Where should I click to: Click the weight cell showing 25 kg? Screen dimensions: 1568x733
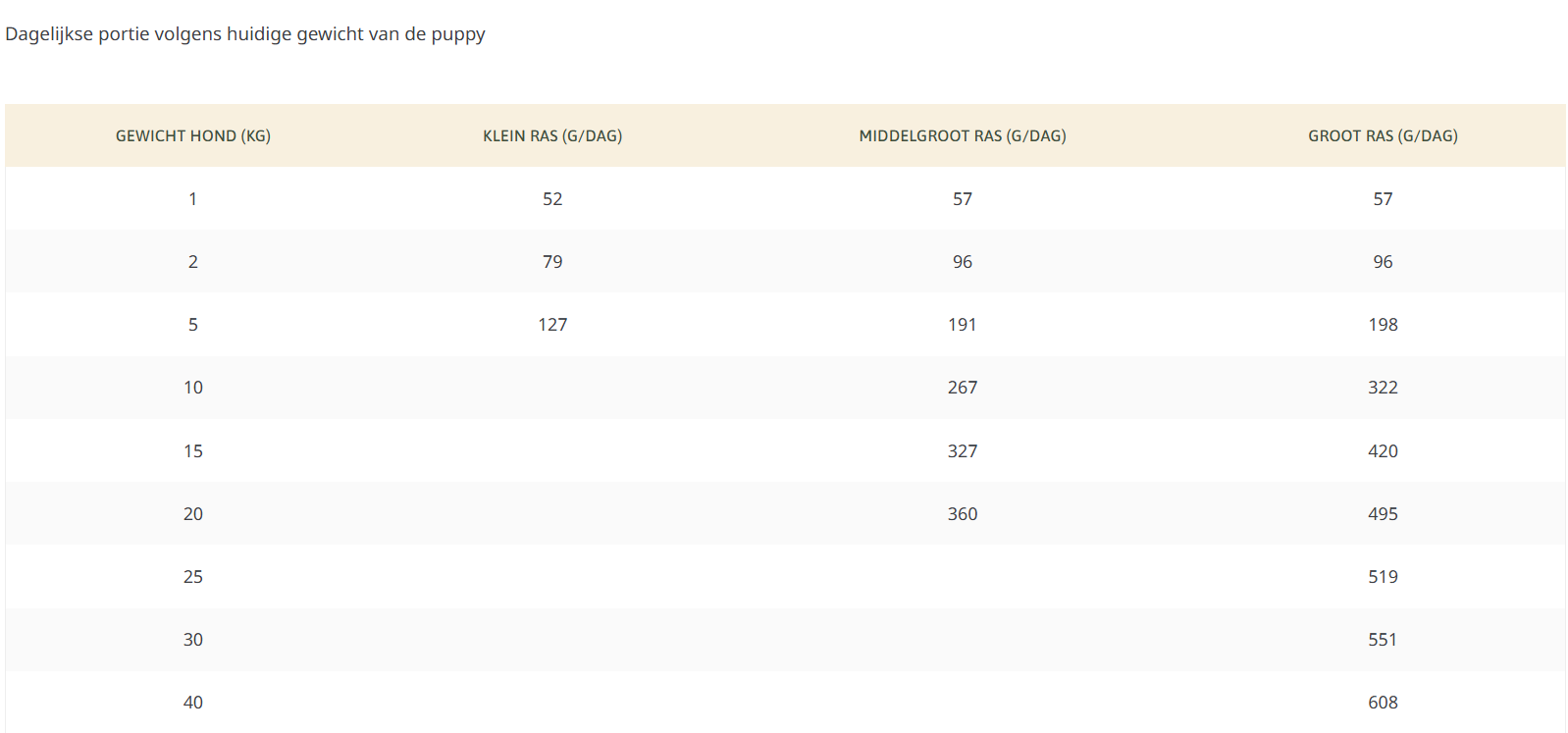click(x=193, y=577)
